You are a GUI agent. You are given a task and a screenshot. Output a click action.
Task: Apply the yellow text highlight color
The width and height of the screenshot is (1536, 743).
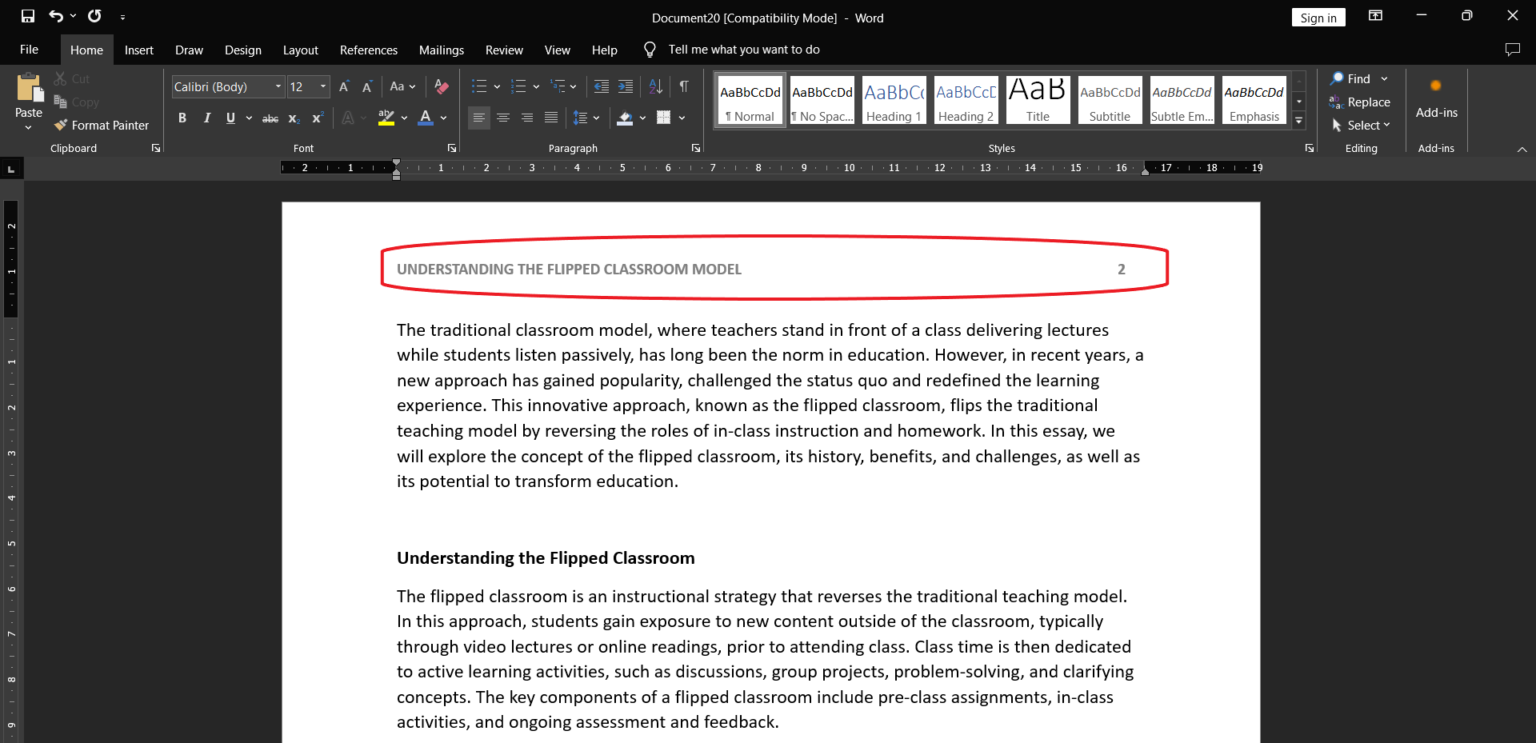[x=386, y=118]
